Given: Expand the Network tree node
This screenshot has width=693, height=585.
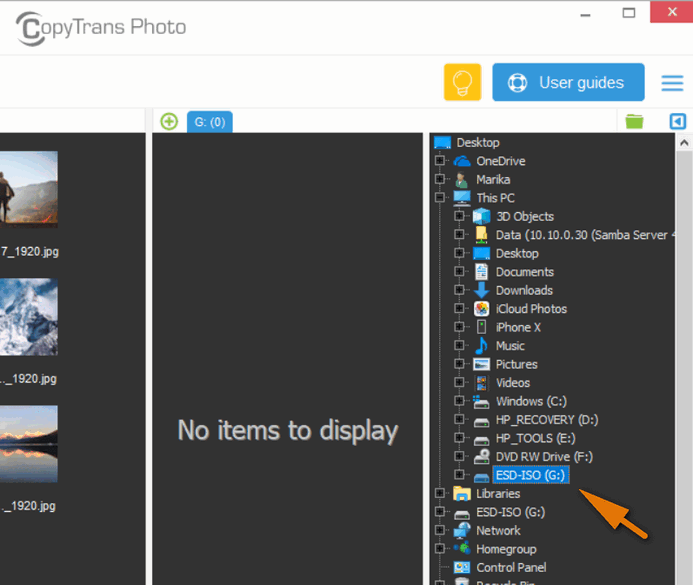Looking at the screenshot, I should 440,531.
